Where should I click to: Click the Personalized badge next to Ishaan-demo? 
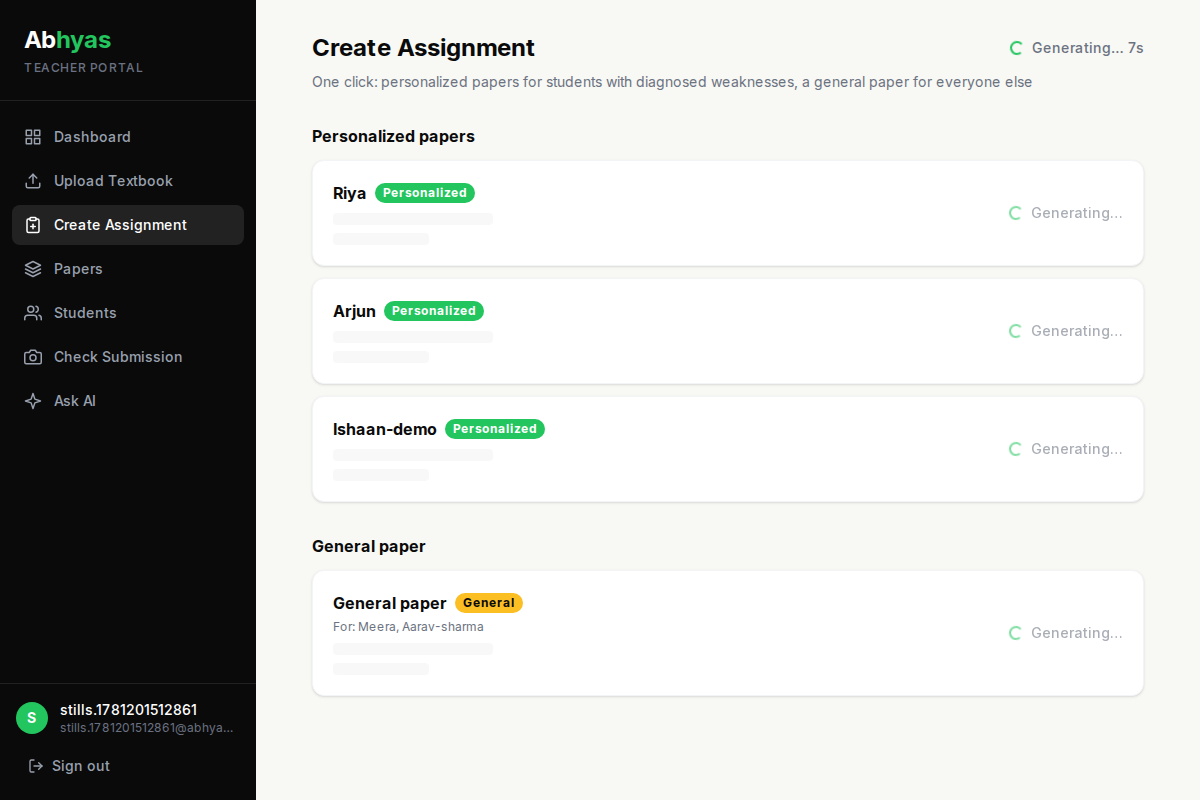click(495, 429)
